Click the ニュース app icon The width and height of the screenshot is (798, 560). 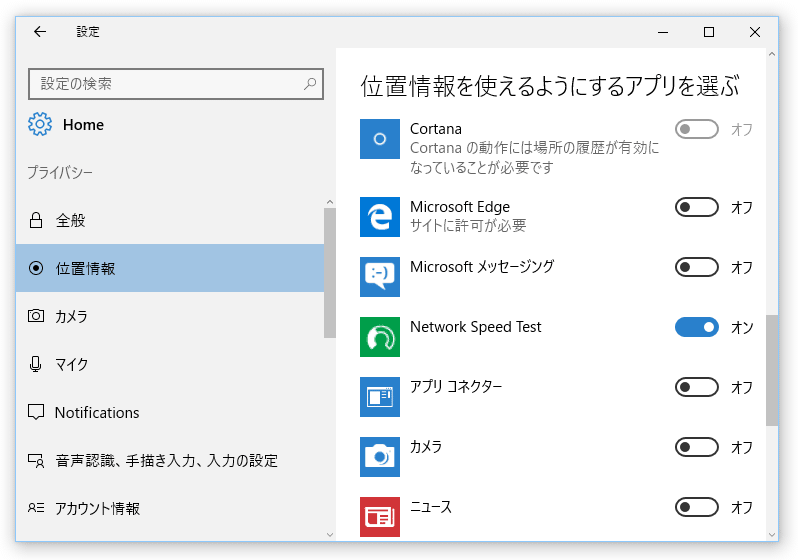(x=380, y=517)
